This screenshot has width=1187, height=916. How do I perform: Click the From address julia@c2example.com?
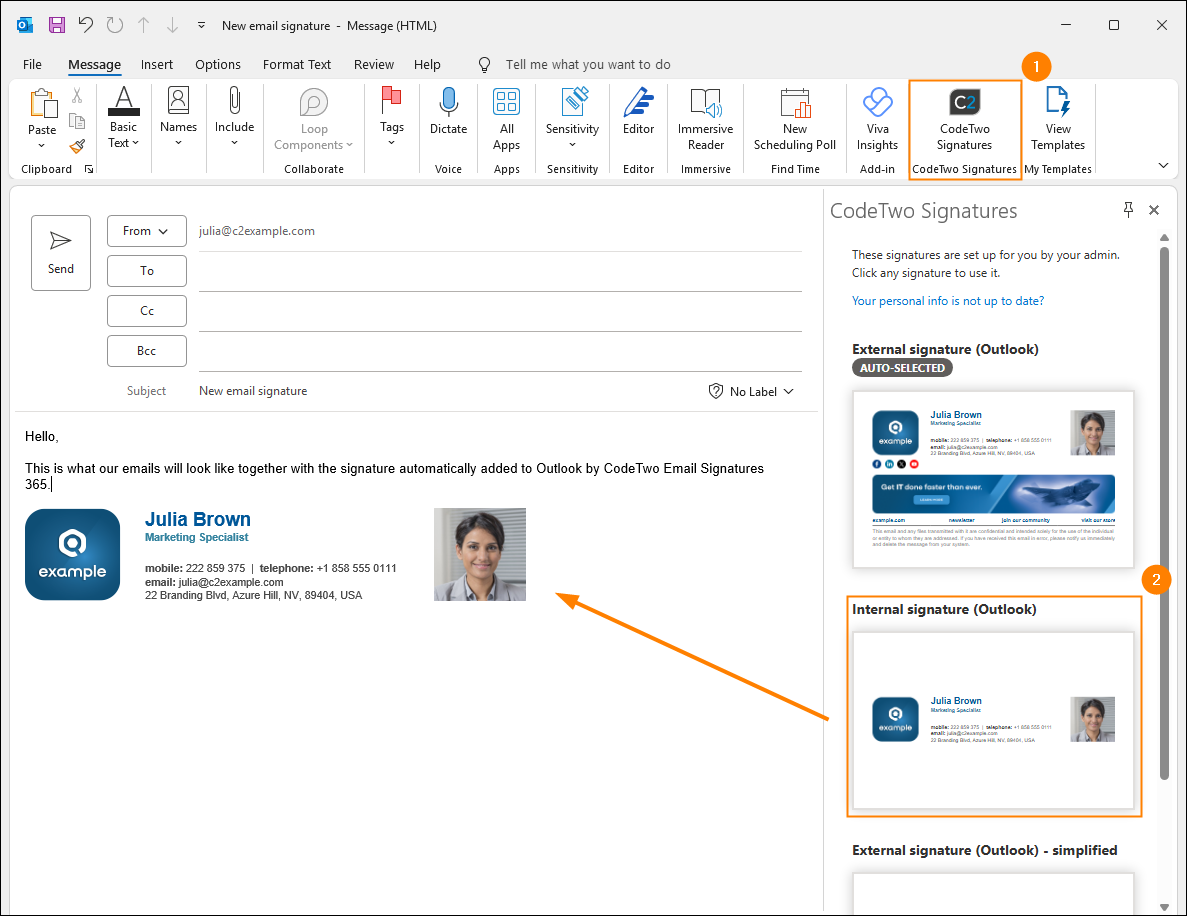point(257,231)
